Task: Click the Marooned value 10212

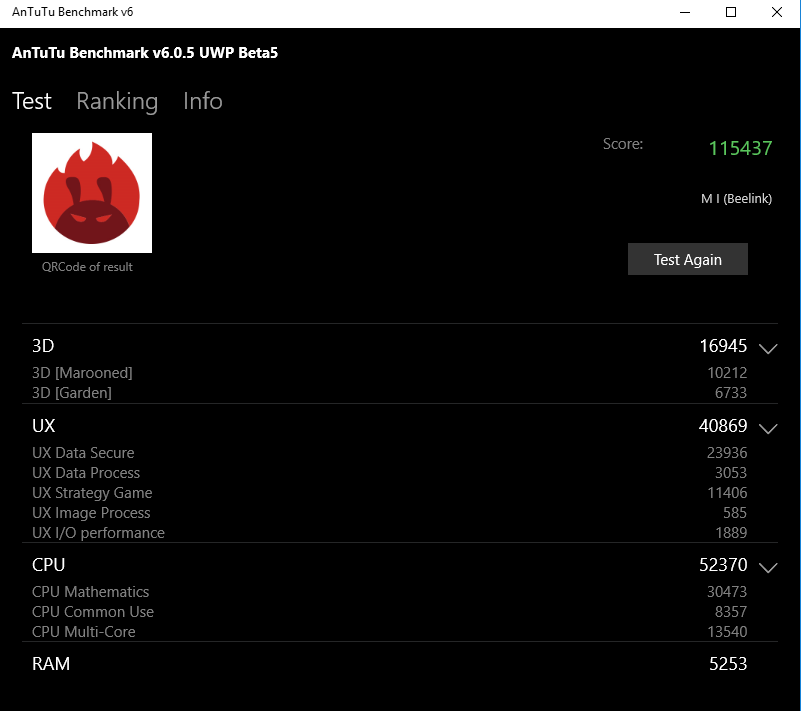Action: click(727, 373)
